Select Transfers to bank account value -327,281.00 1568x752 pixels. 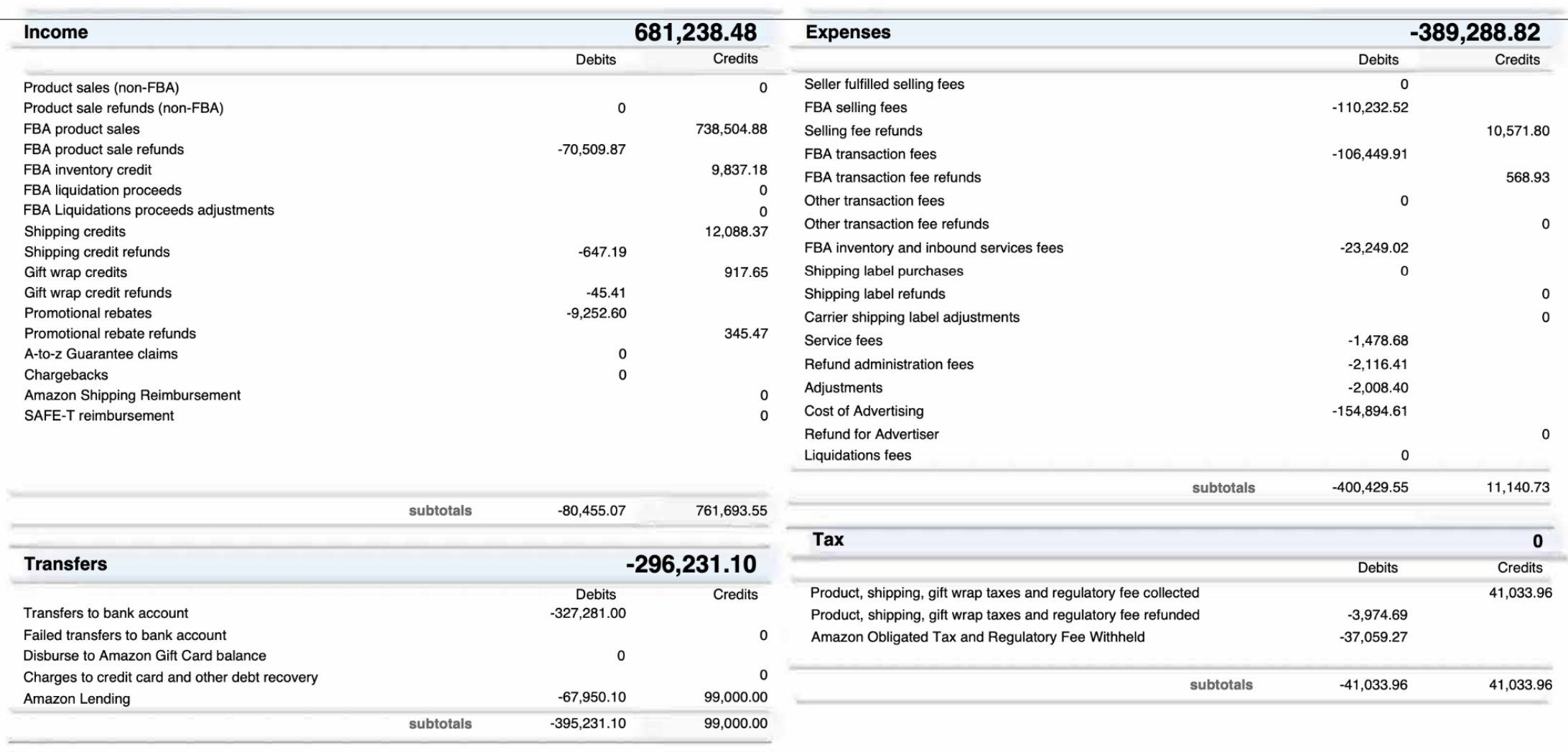click(x=588, y=614)
